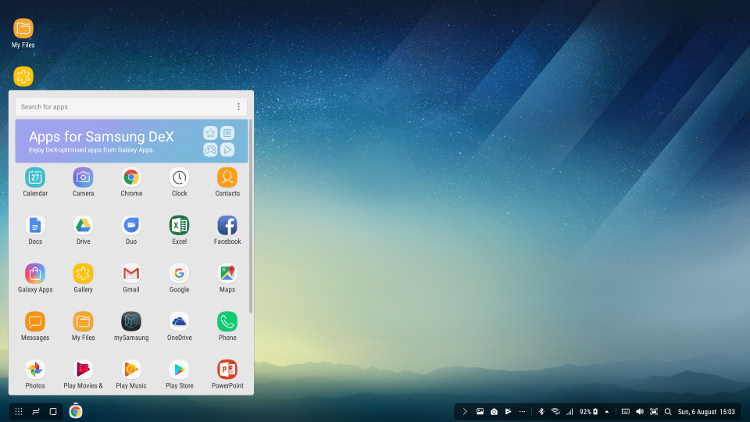750x422 pixels.
Task: Click the mobile signal indicator
Action: [569, 411]
